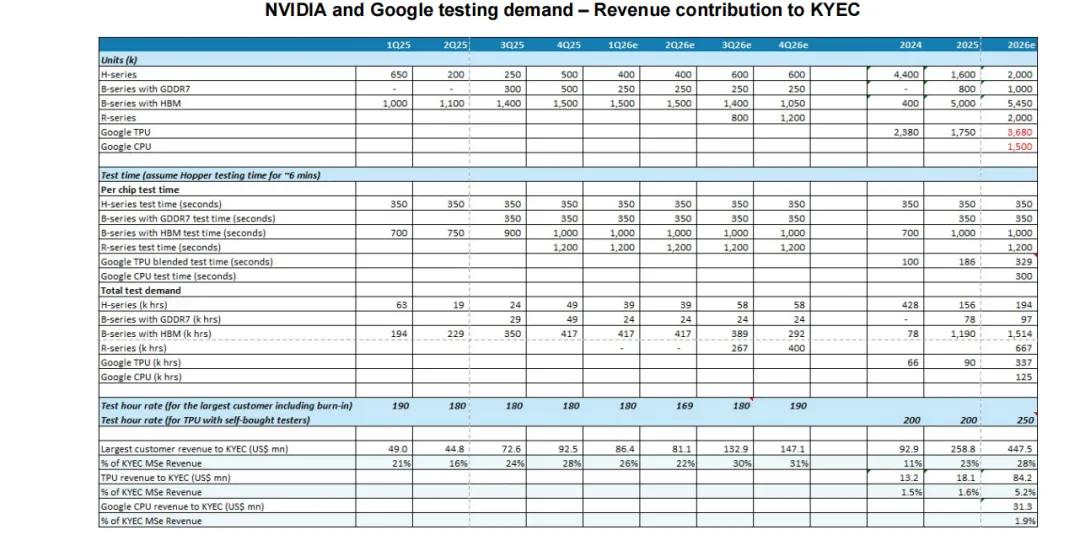The width and height of the screenshot is (1080, 551).
Task: Click 'B-series with GDDR7 test time (seconds)' label
Action: (188, 218)
